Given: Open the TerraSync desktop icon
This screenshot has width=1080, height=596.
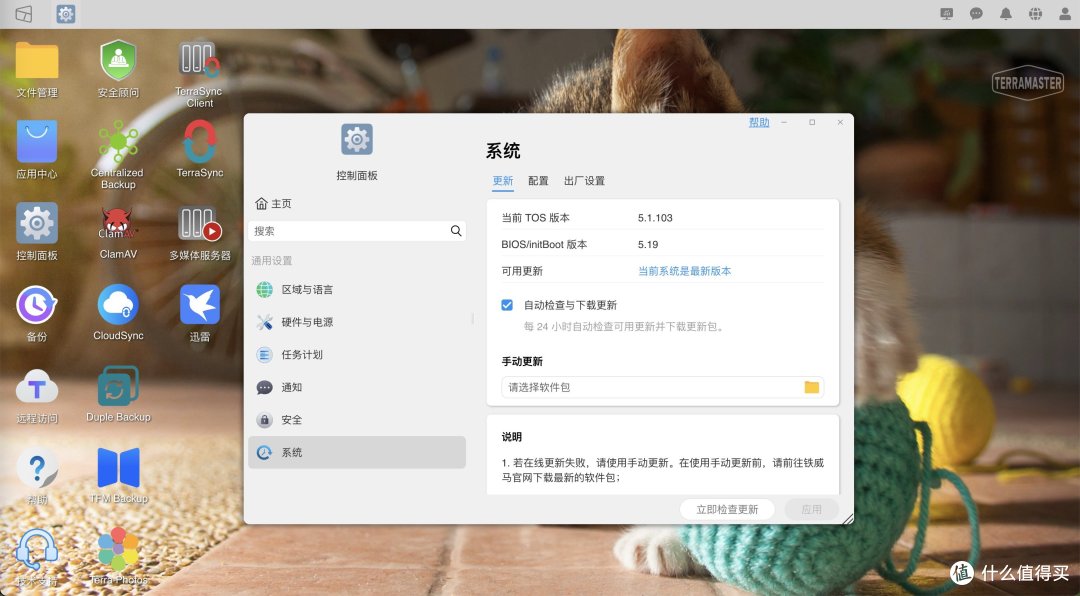Looking at the screenshot, I should point(200,141).
